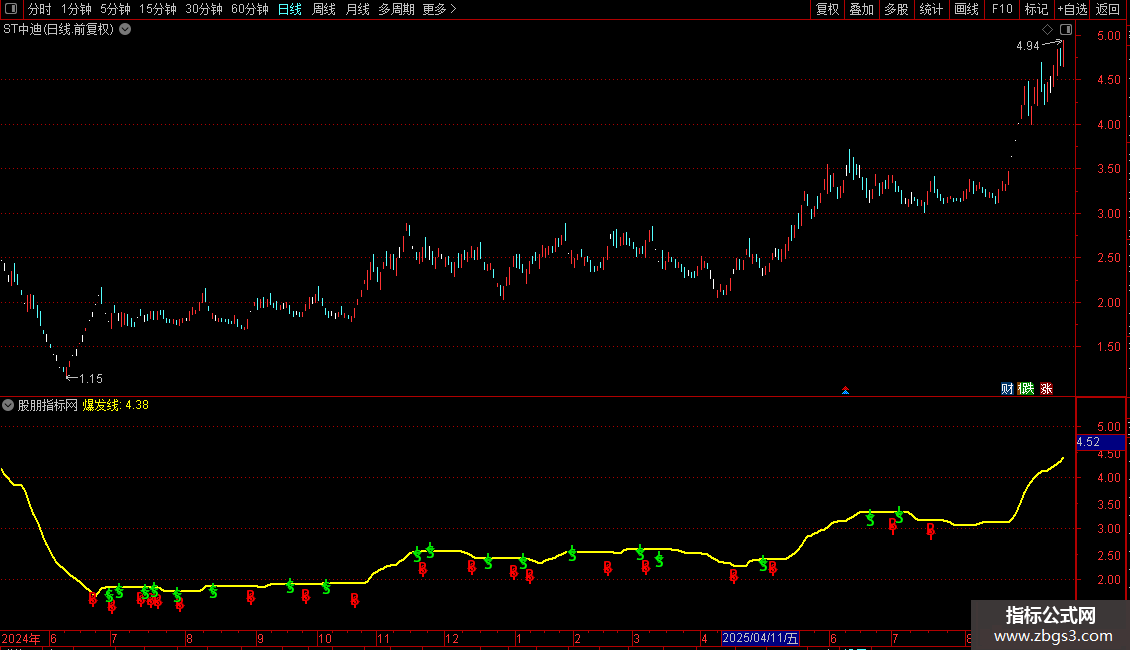This screenshot has height=650, width=1130.
Task: Click the 标记 mark button
Action: 1036,9
